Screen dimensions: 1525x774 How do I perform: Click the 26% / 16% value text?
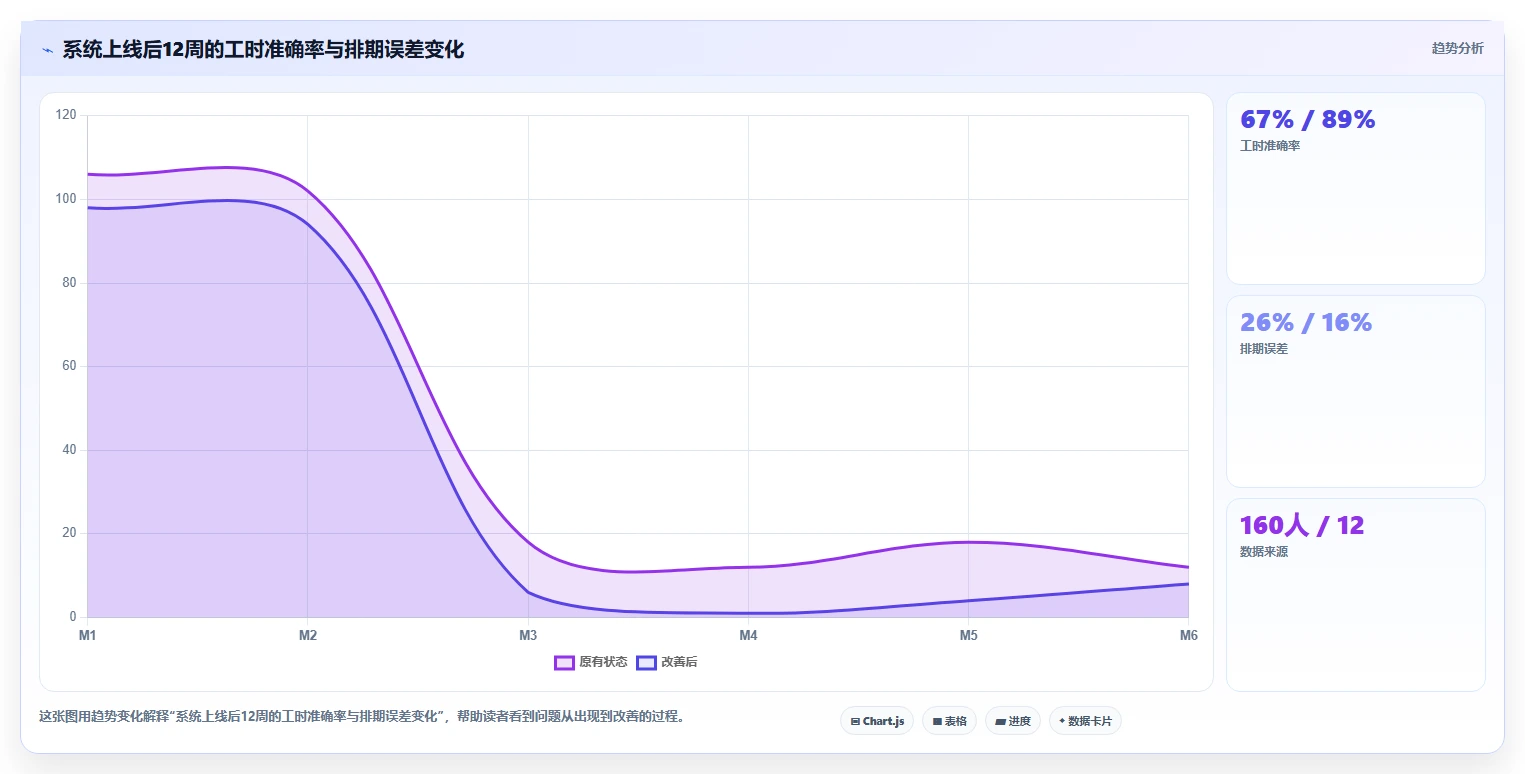[x=1306, y=323]
